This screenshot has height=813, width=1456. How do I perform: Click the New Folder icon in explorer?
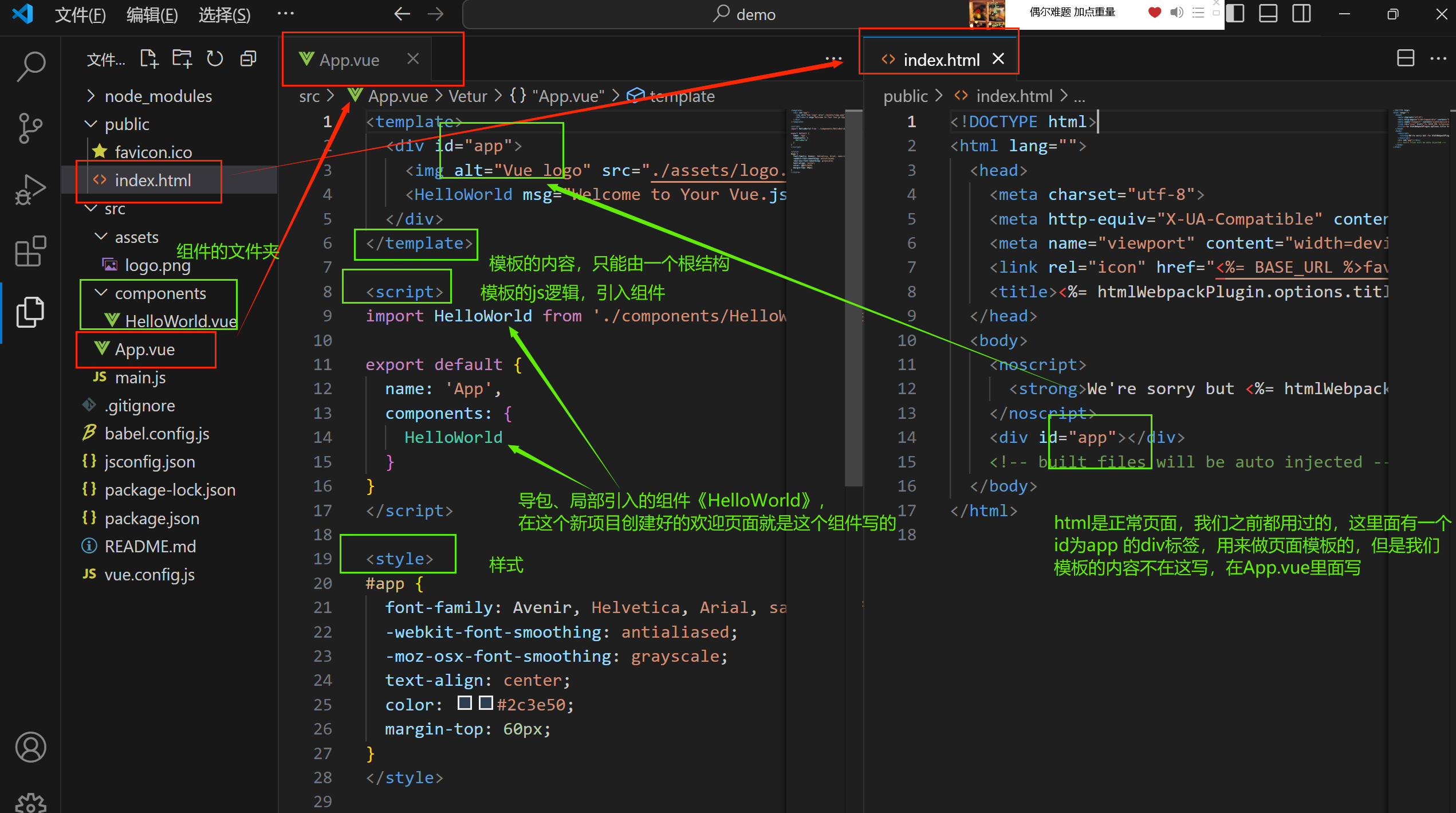(182, 59)
